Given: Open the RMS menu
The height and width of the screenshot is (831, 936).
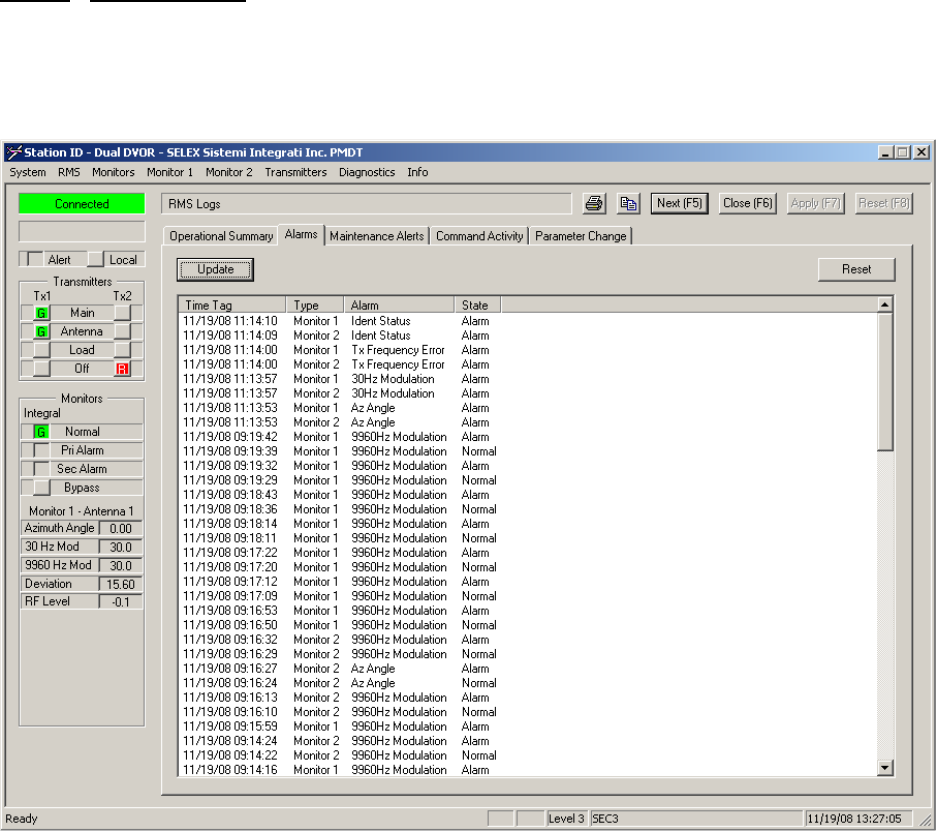Looking at the screenshot, I should [x=69, y=173].
